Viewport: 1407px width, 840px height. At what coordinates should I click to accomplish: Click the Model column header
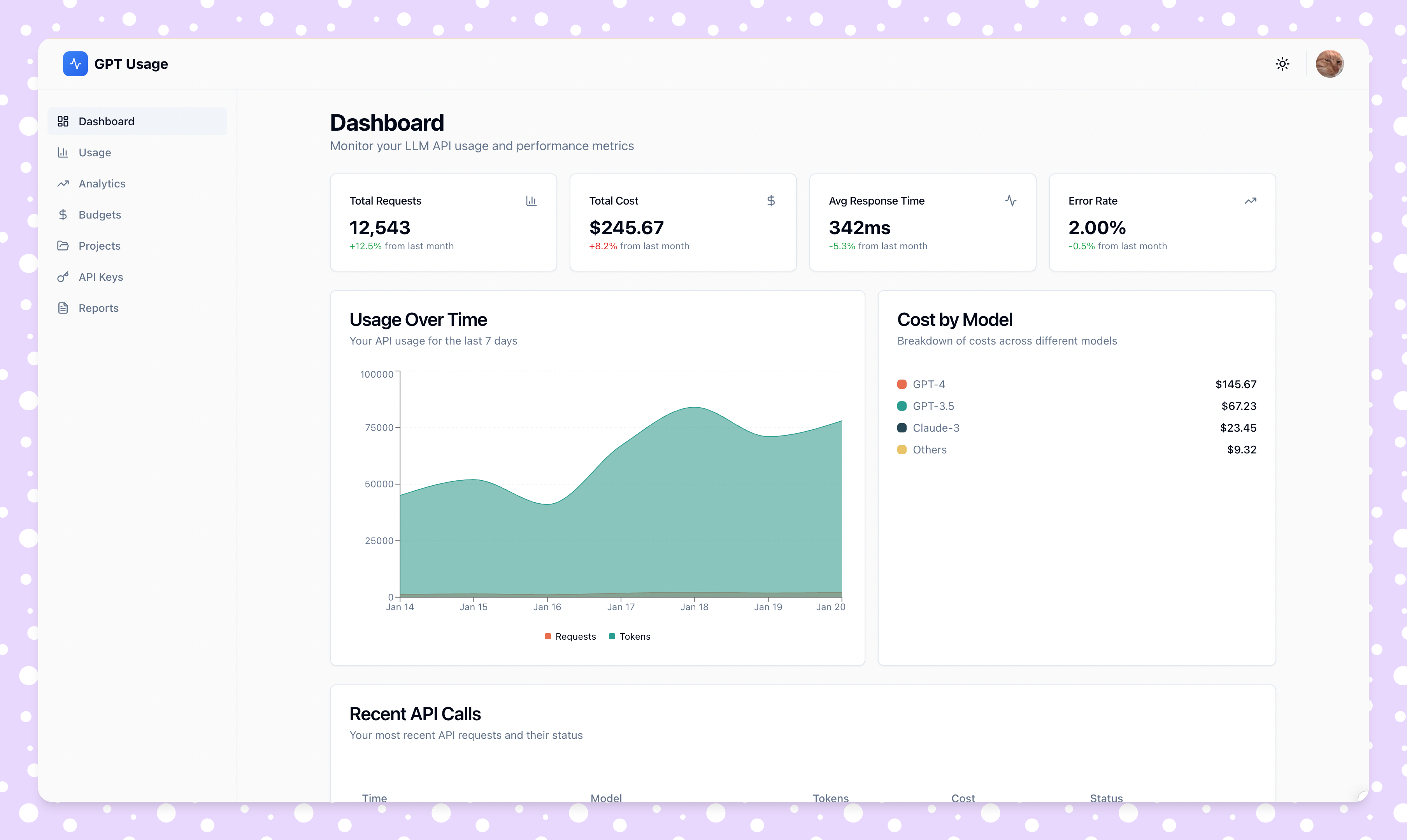coord(606,798)
